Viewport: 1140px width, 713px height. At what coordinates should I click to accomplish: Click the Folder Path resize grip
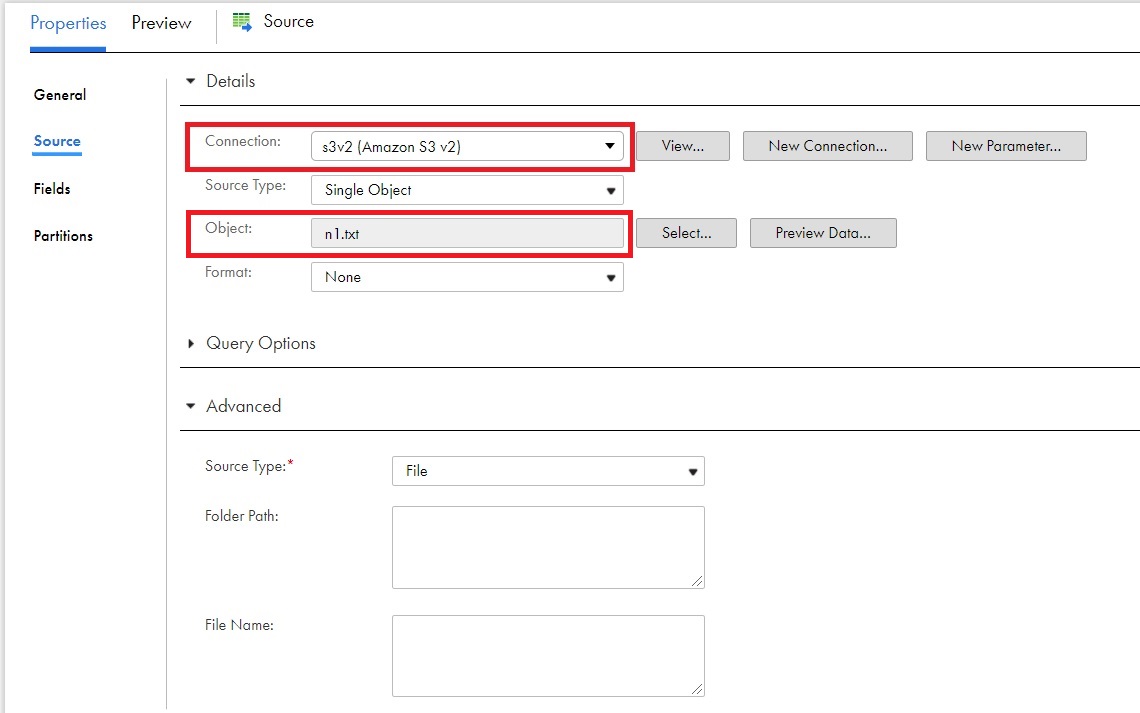pos(697,581)
